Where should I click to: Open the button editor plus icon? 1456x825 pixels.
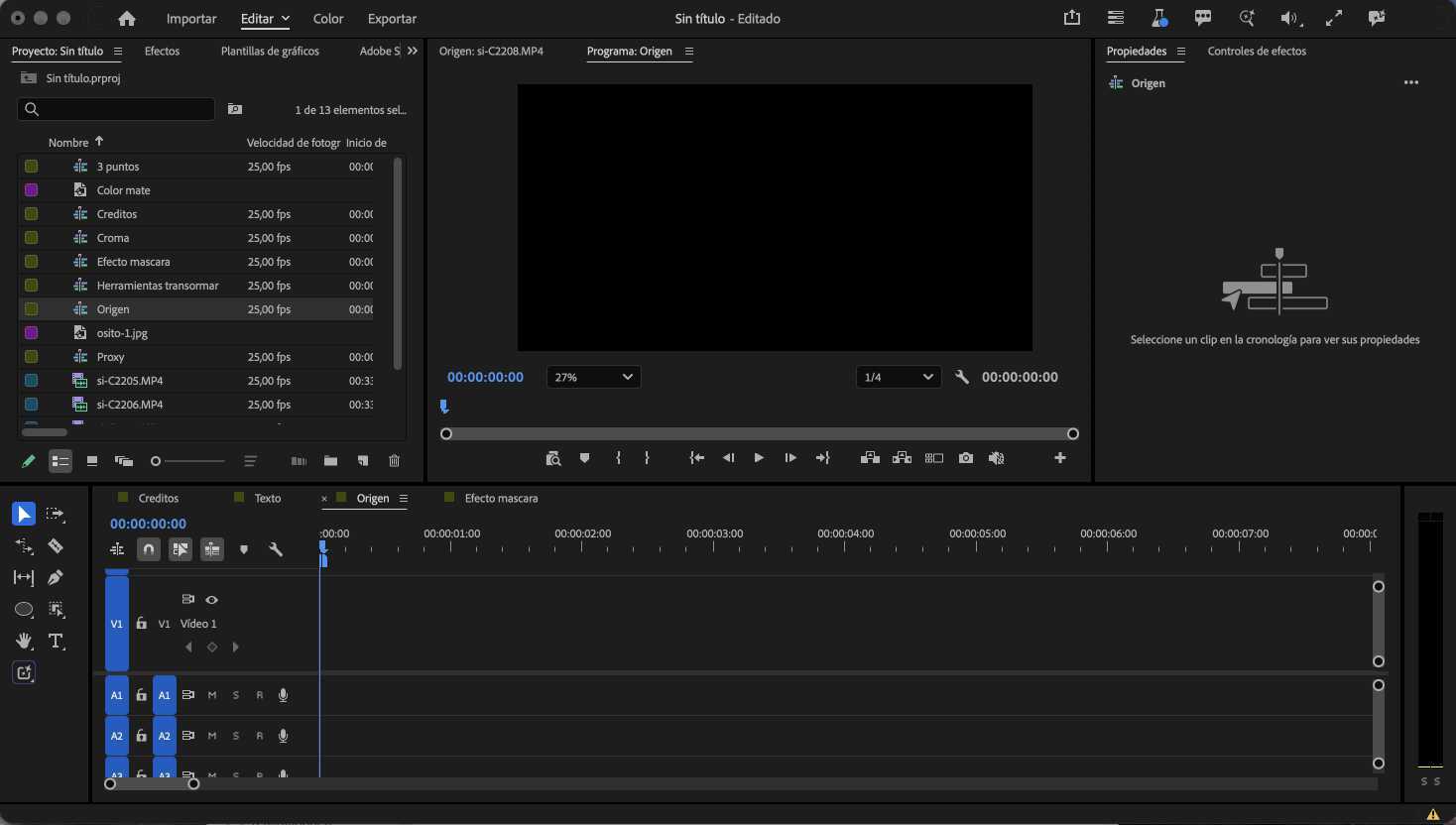click(x=1060, y=458)
